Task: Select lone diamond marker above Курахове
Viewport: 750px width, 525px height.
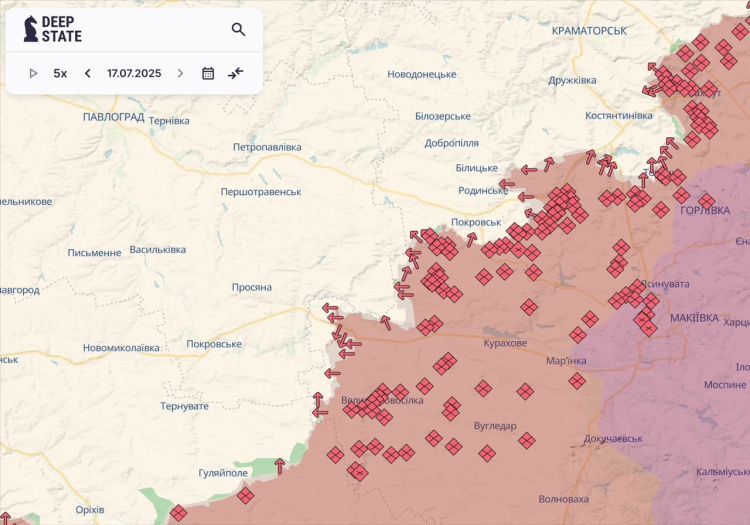Action: click(x=529, y=307)
